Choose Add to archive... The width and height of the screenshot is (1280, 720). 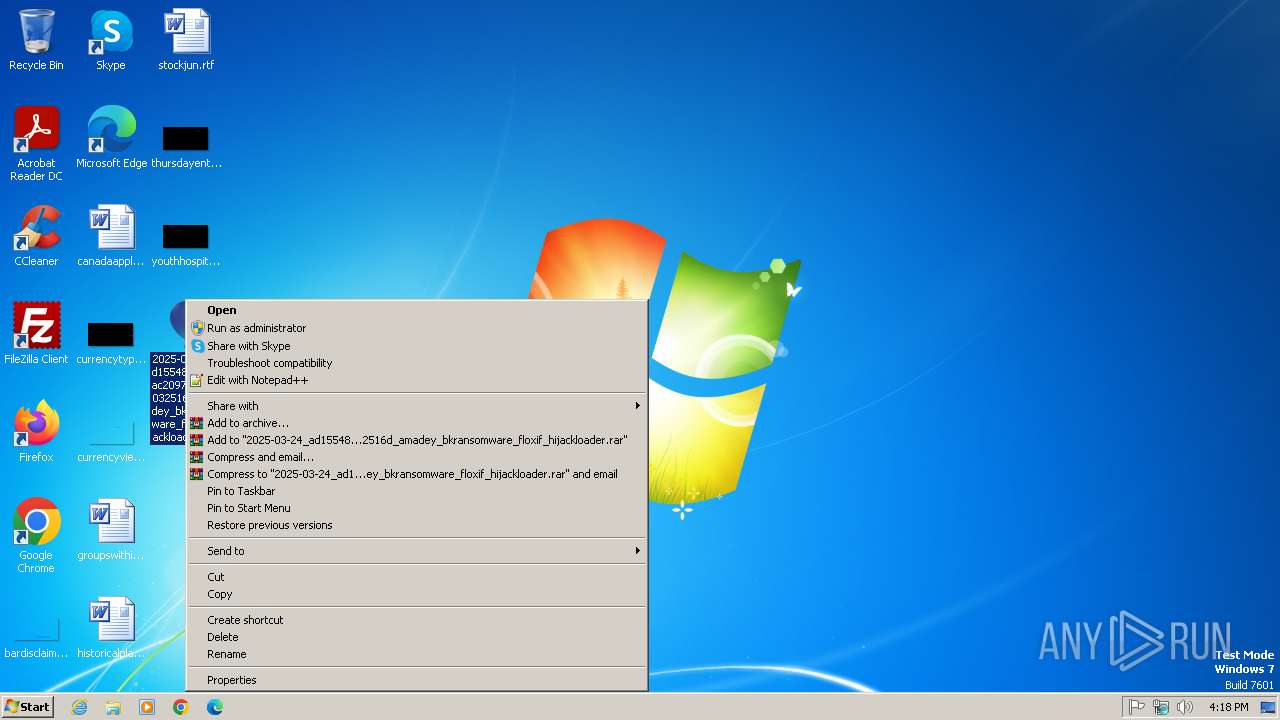[x=418, y=423]
